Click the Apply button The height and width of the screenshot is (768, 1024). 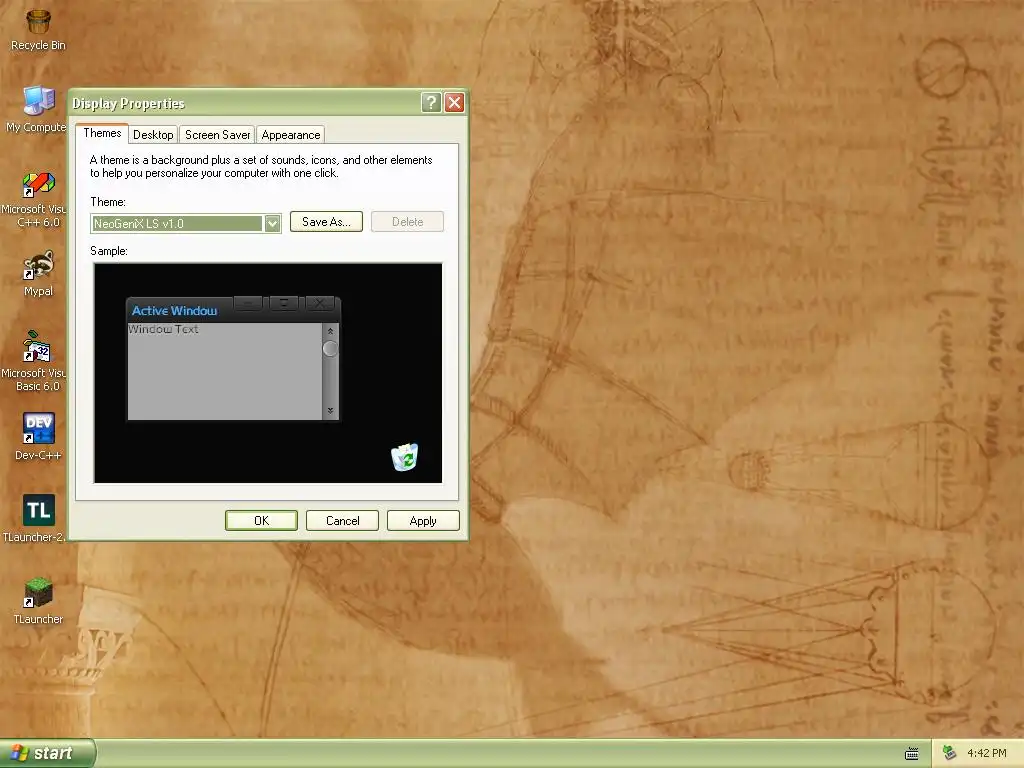(423, 520)
